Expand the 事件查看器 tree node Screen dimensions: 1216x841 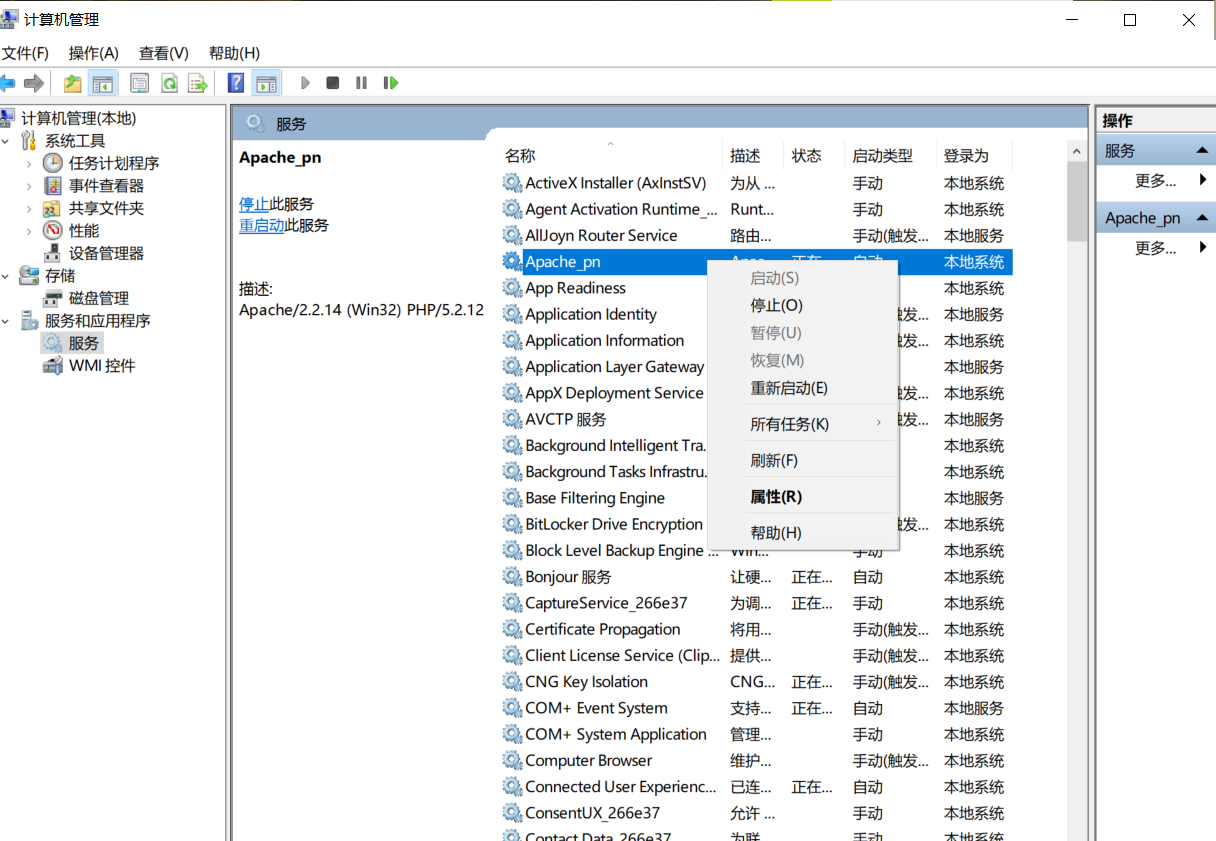[29, 186]
